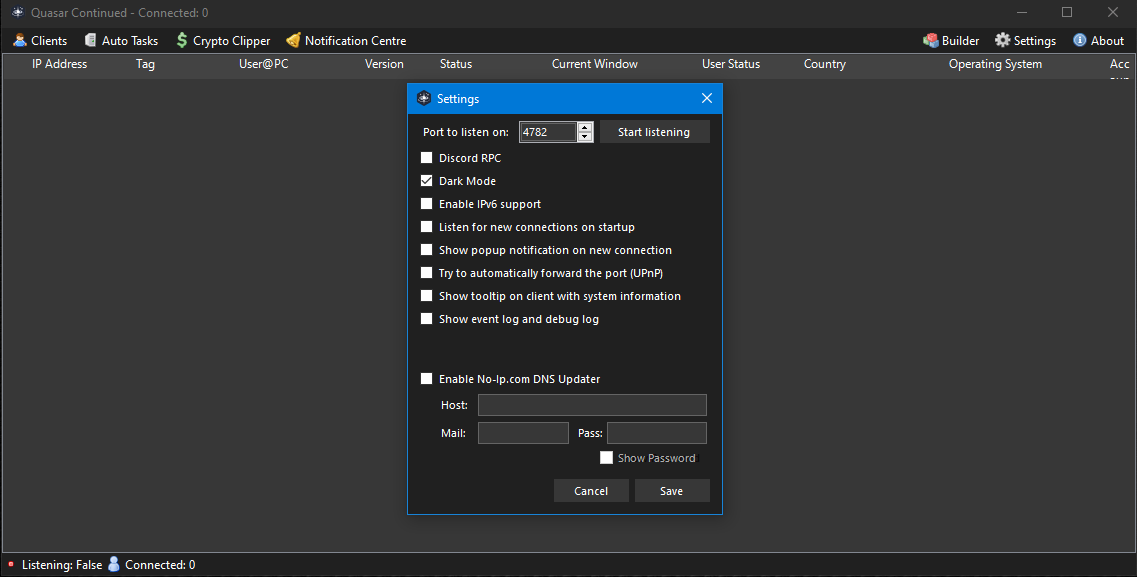Check Show popup notification on new connection

pos(426,250)
